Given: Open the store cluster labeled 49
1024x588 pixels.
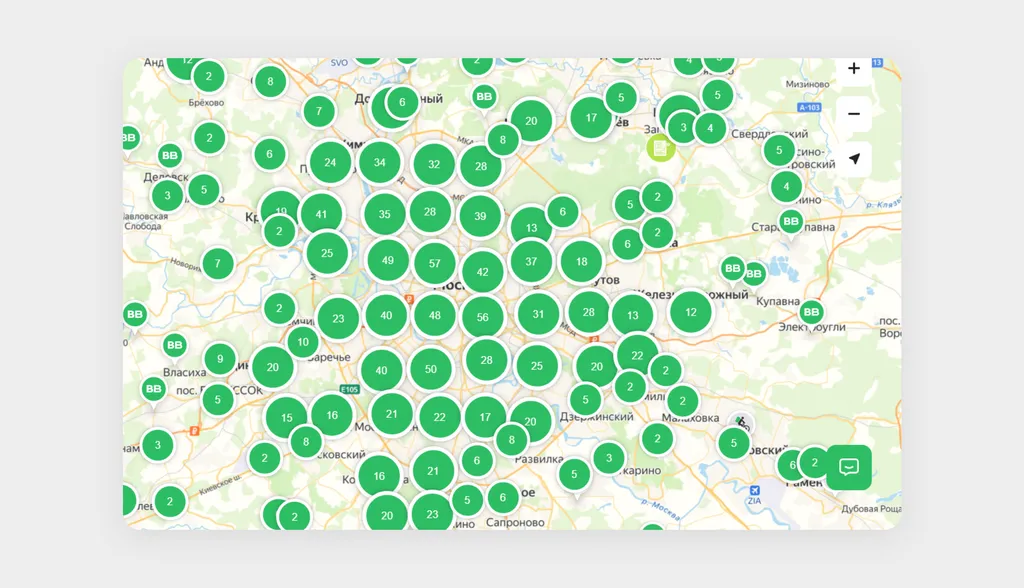Looking at the screenshot, I should coord(388,260).
